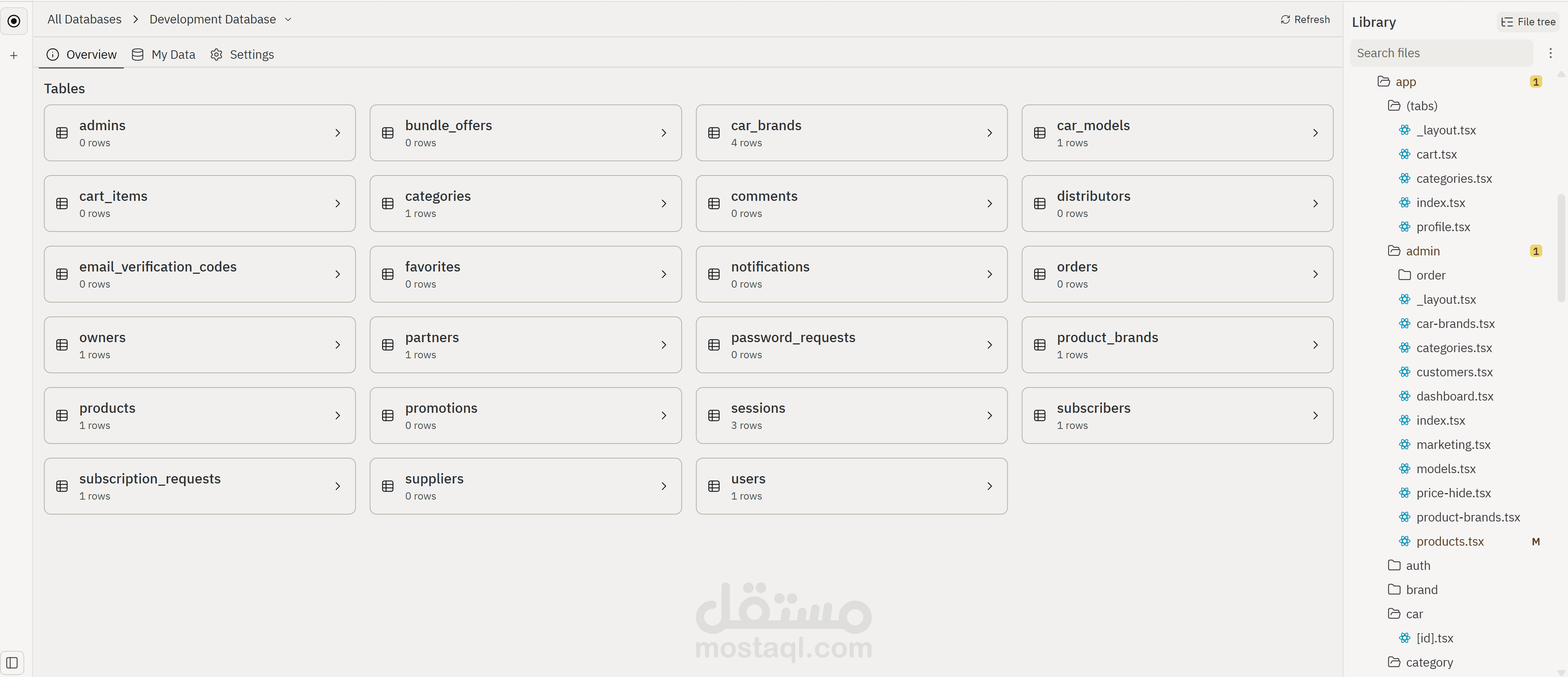The height and width of the screenshot is (677, 1568).
Task: Click the record icon at top-left
Action: 13,21
